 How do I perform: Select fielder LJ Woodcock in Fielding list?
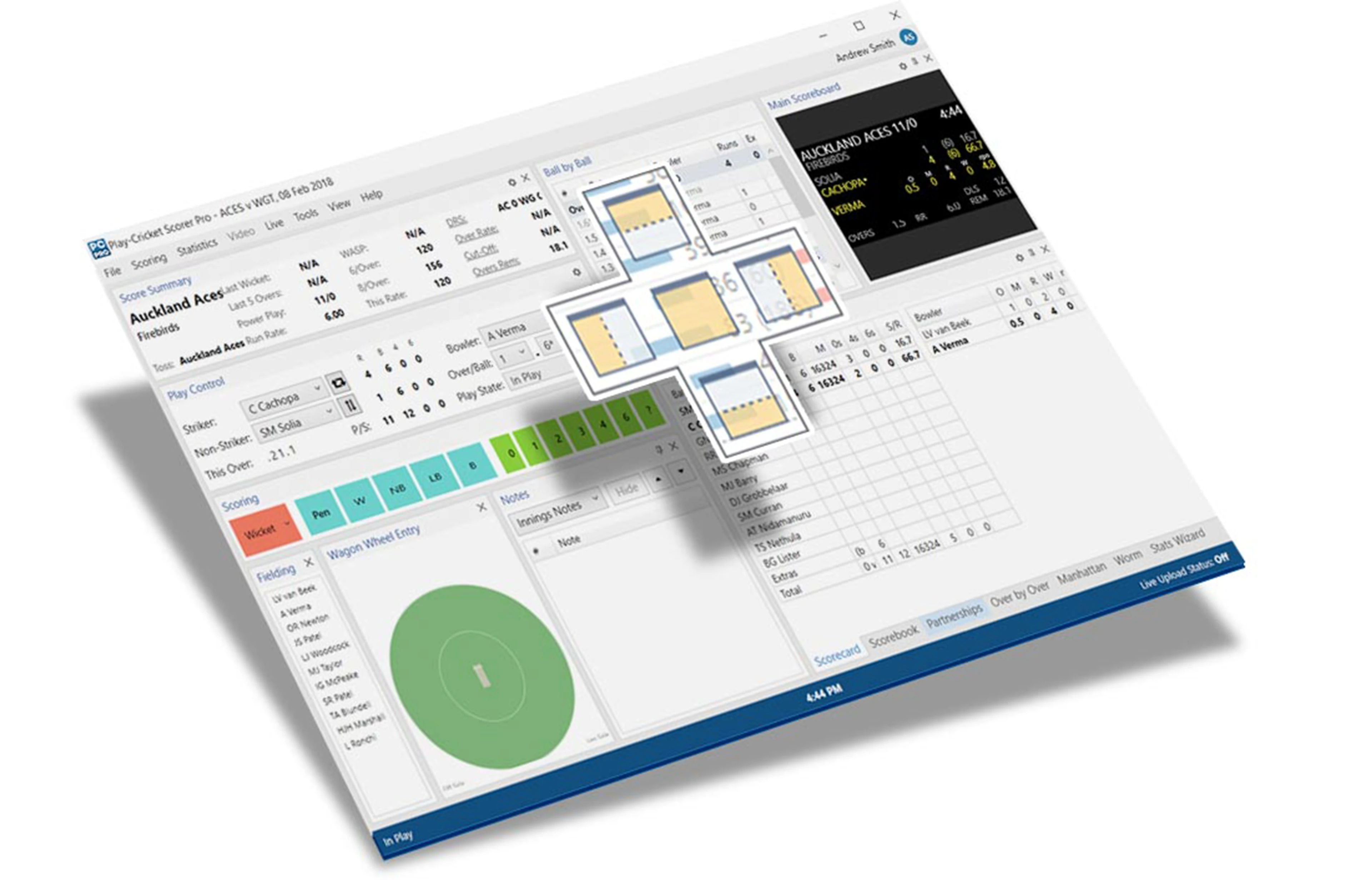pyautogui.click(x=325, y=651)
